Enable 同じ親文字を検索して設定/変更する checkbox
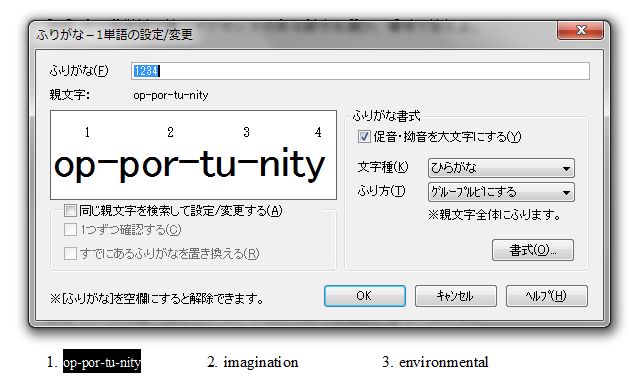Image resolution: width=630 pixels, height=382 pixels. tap(70, 210)
